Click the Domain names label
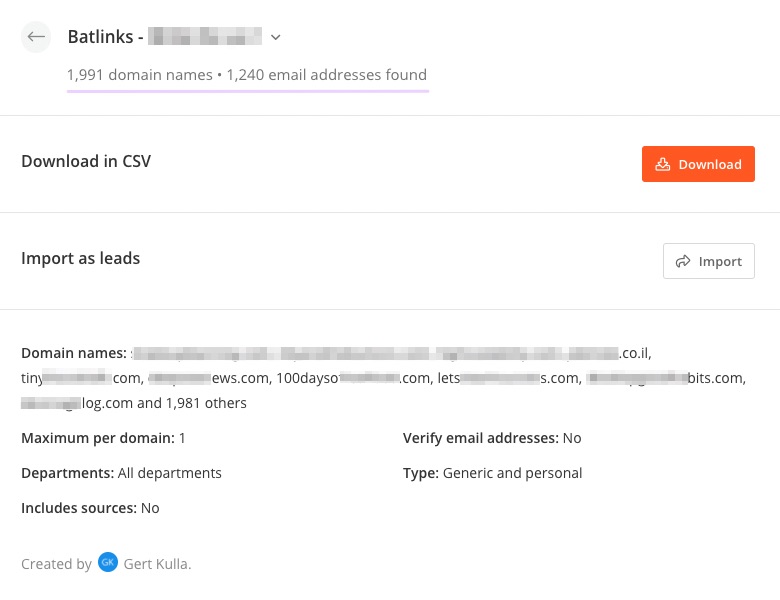This screenshot has height=600, width=780. 74,353
